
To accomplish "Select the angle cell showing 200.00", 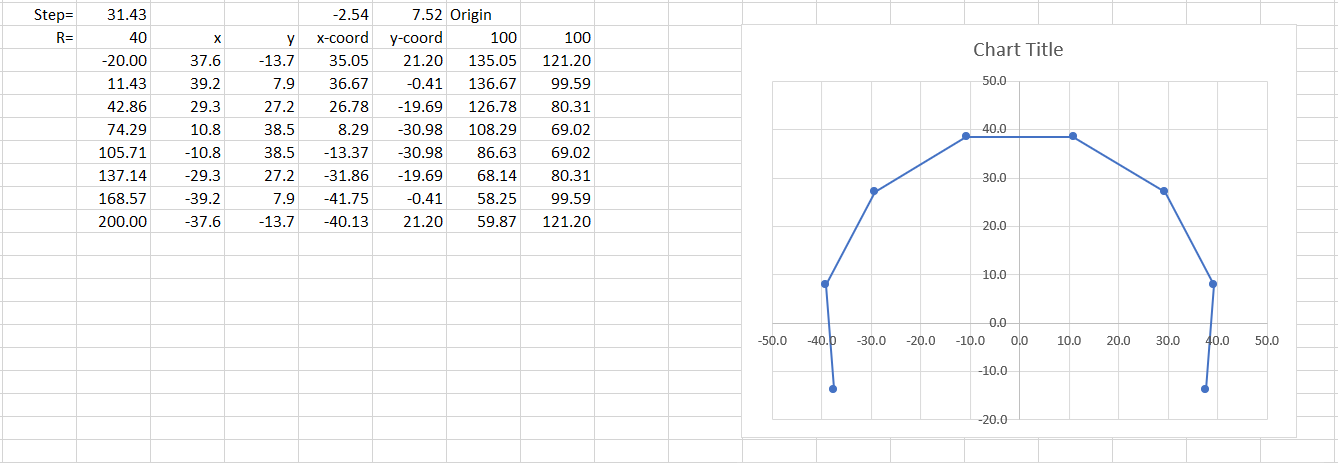I will [x=122, y=222].
